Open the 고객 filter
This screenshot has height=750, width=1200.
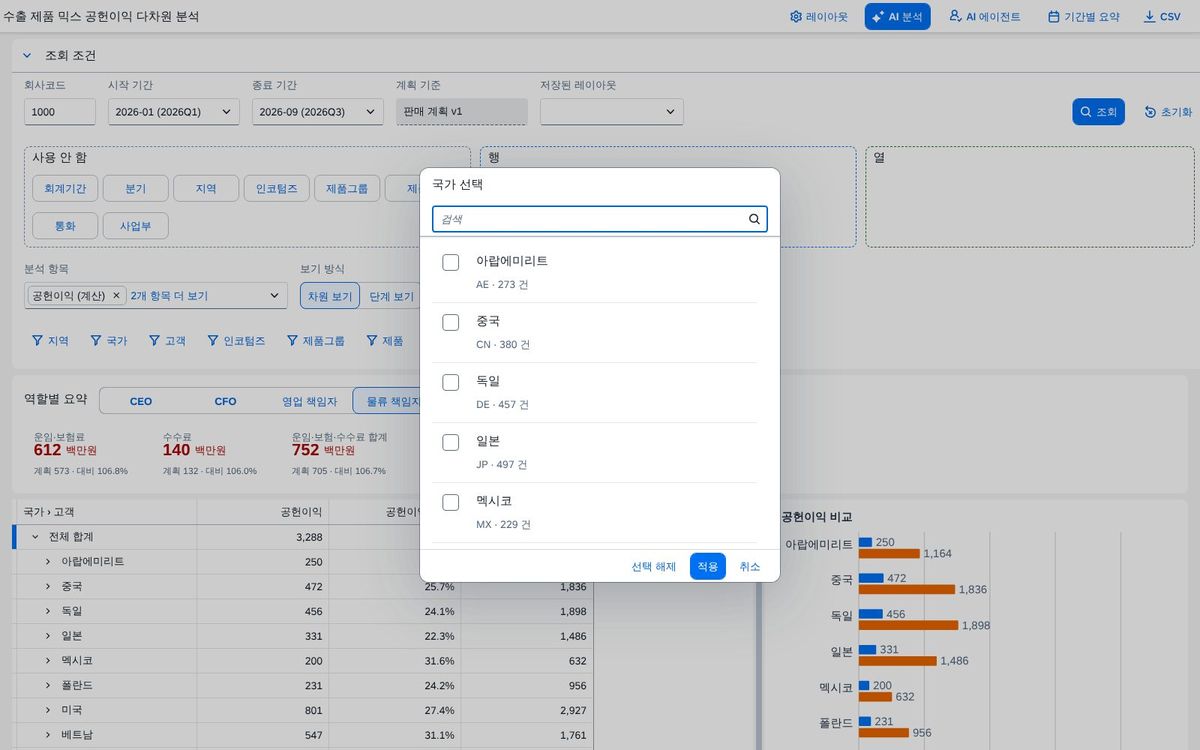167,341
